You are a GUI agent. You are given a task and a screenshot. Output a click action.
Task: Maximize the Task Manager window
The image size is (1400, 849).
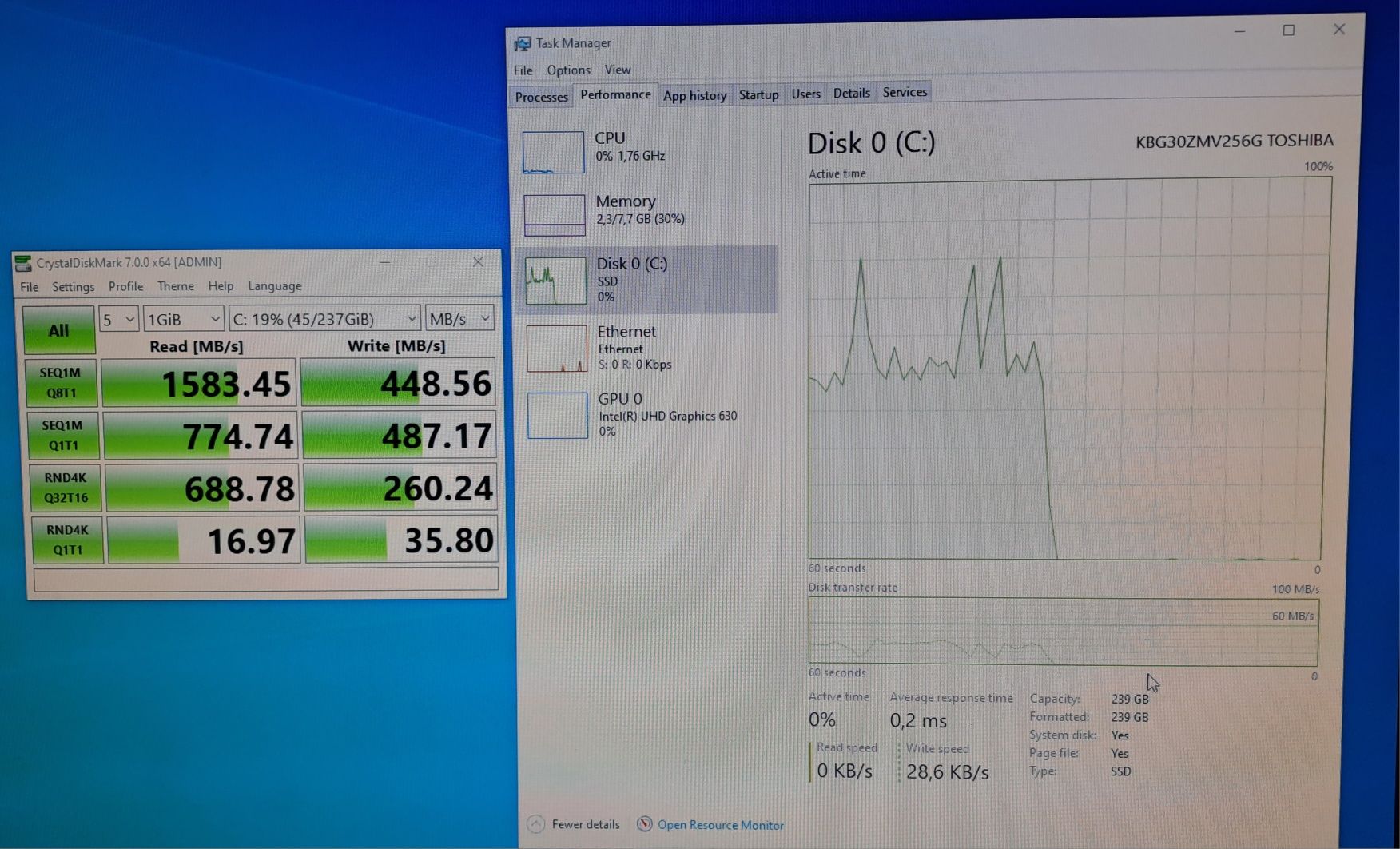pyautogui.click(x=1288, y=30)
